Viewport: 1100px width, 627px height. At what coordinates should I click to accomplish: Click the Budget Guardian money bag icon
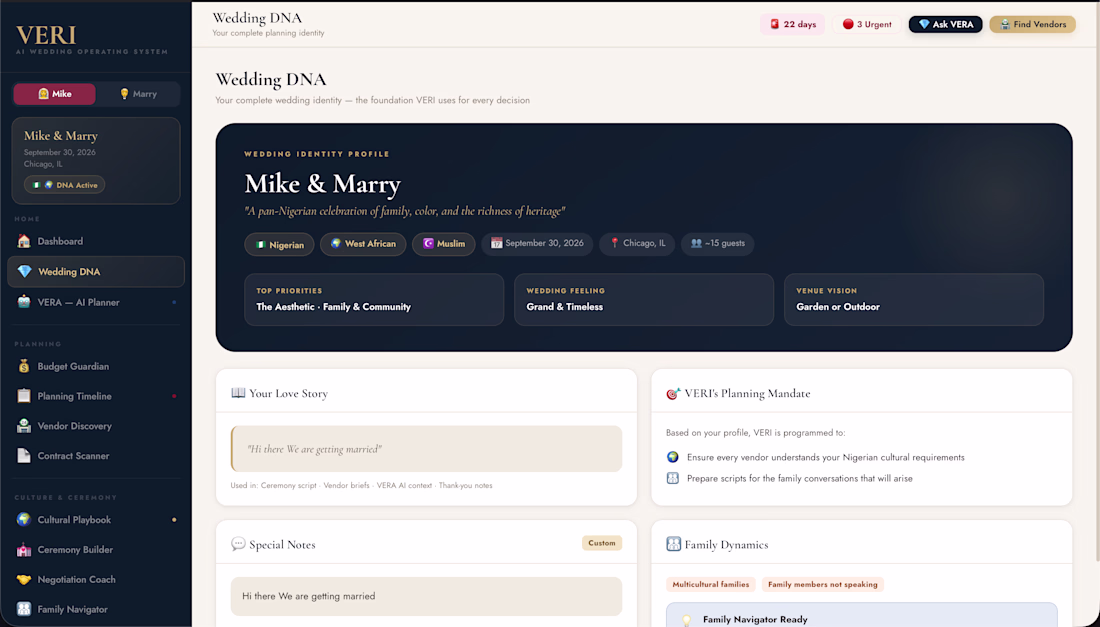(x=24, y=366)
